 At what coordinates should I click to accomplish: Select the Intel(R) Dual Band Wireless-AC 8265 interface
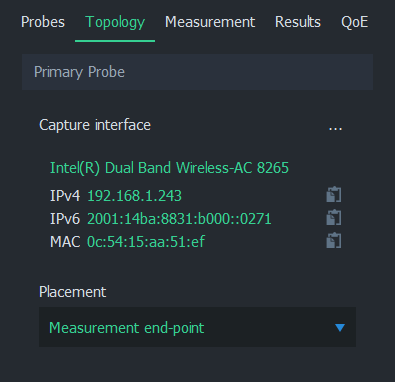(169, 168)
